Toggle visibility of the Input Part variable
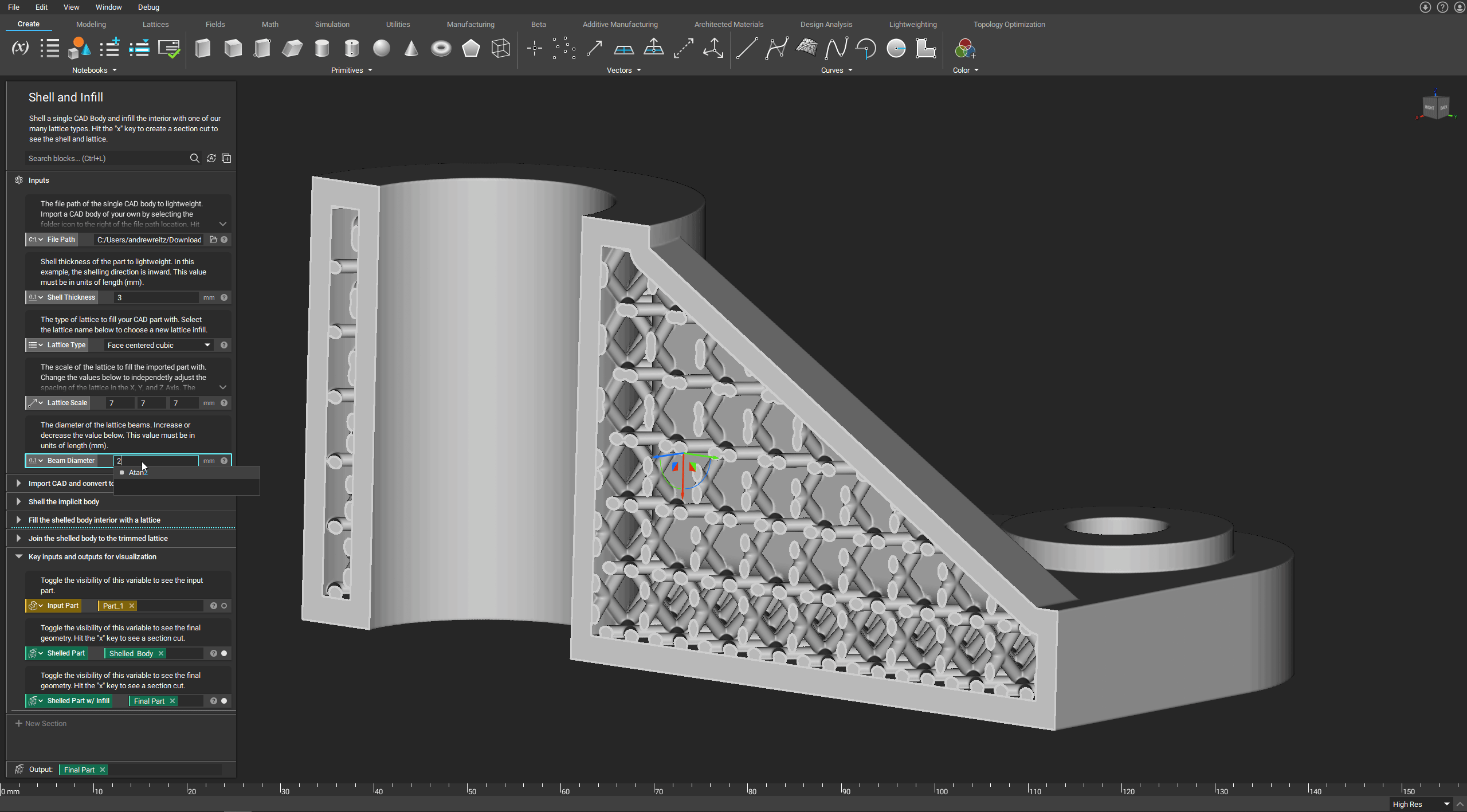This screenshot has width=1467, height=812. tap(224, 605)
